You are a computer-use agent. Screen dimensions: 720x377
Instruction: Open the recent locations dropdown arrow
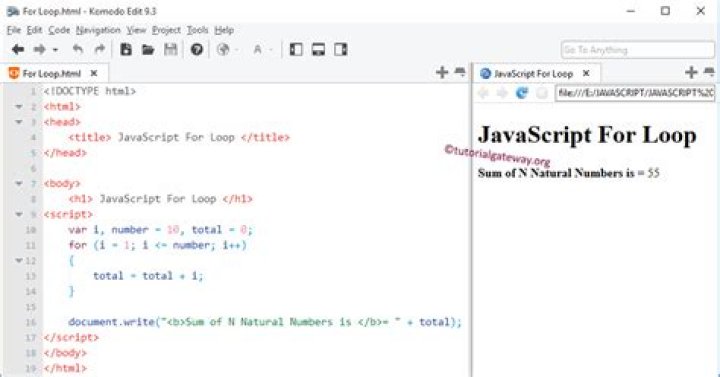pos(55,50)
